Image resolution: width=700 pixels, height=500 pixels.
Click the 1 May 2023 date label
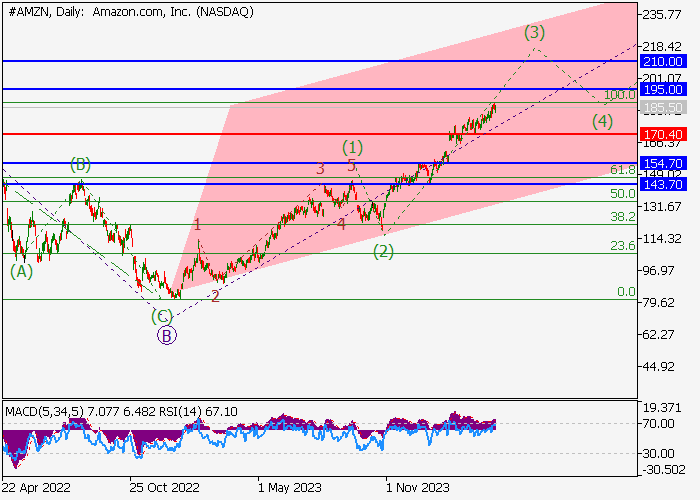point(289,488)
